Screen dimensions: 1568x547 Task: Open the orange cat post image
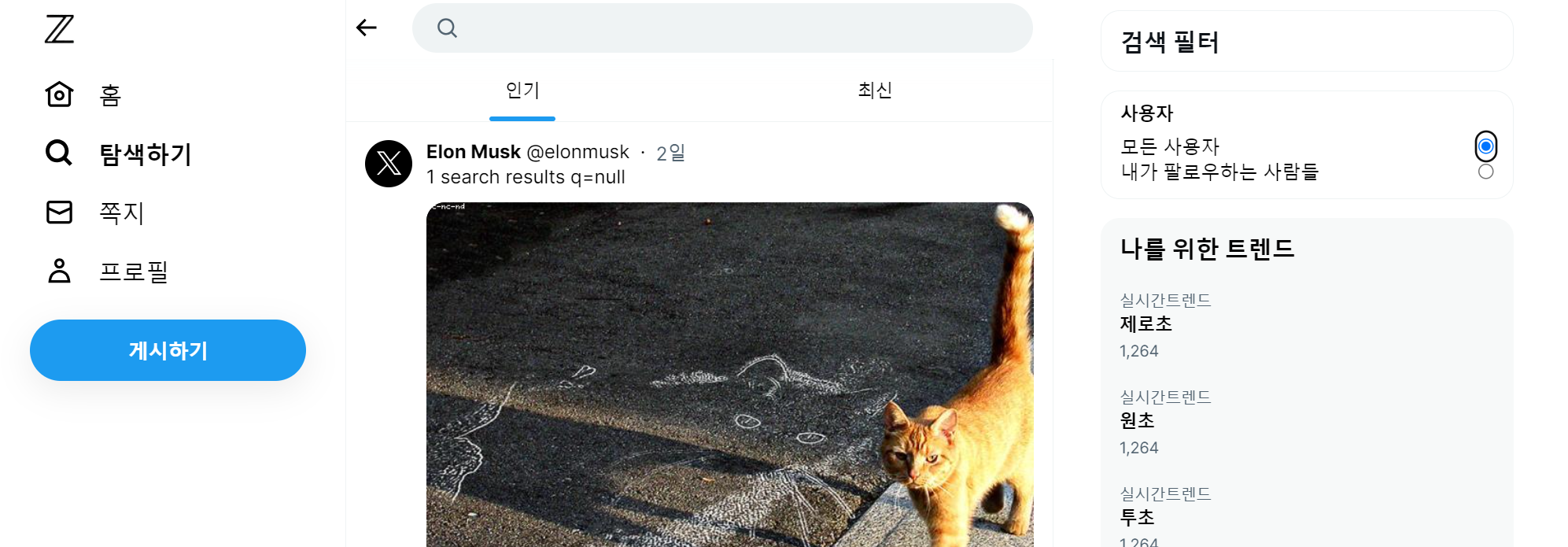point(730,375)
